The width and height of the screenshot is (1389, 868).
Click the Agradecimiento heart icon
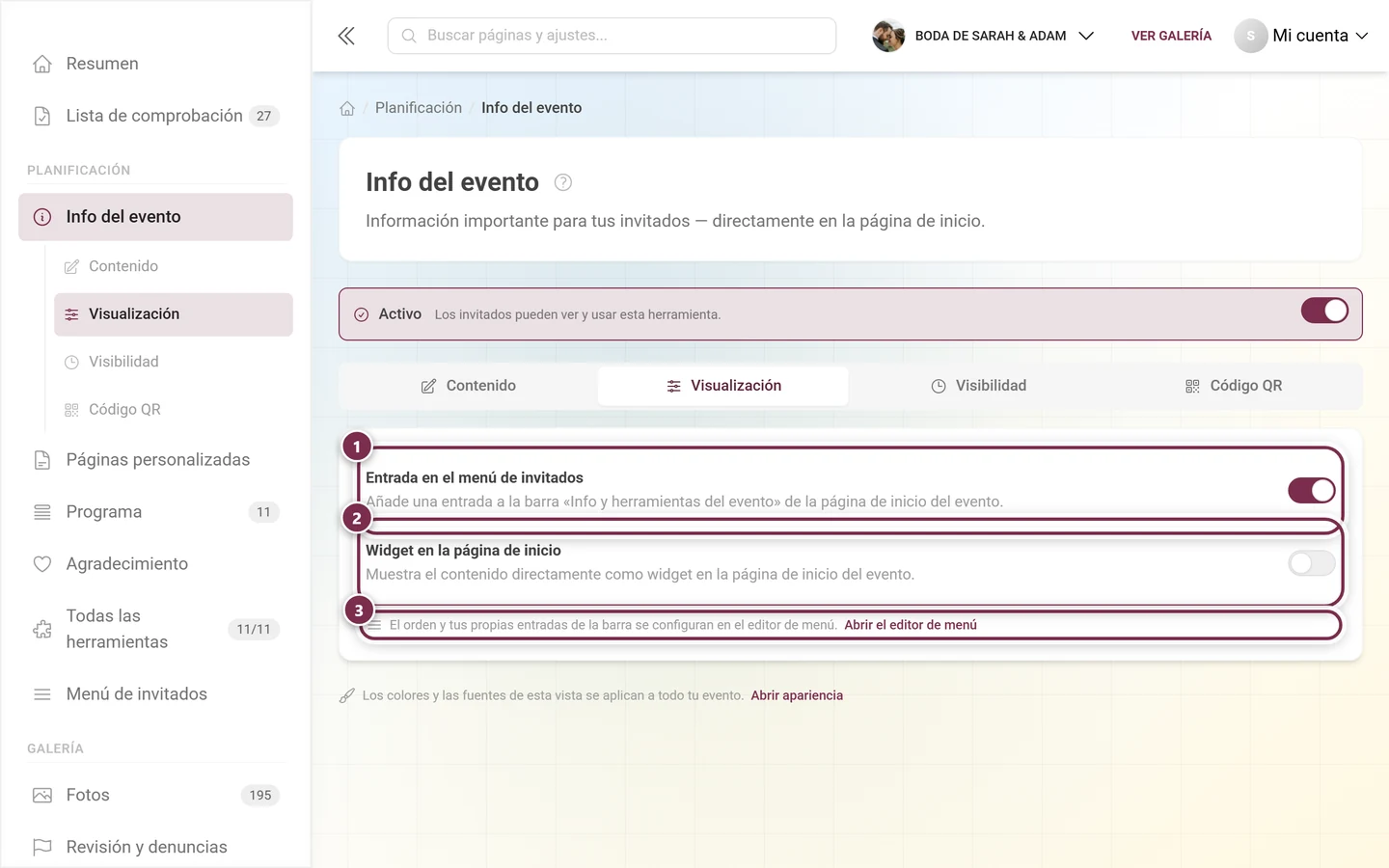(x=42, y=564)
